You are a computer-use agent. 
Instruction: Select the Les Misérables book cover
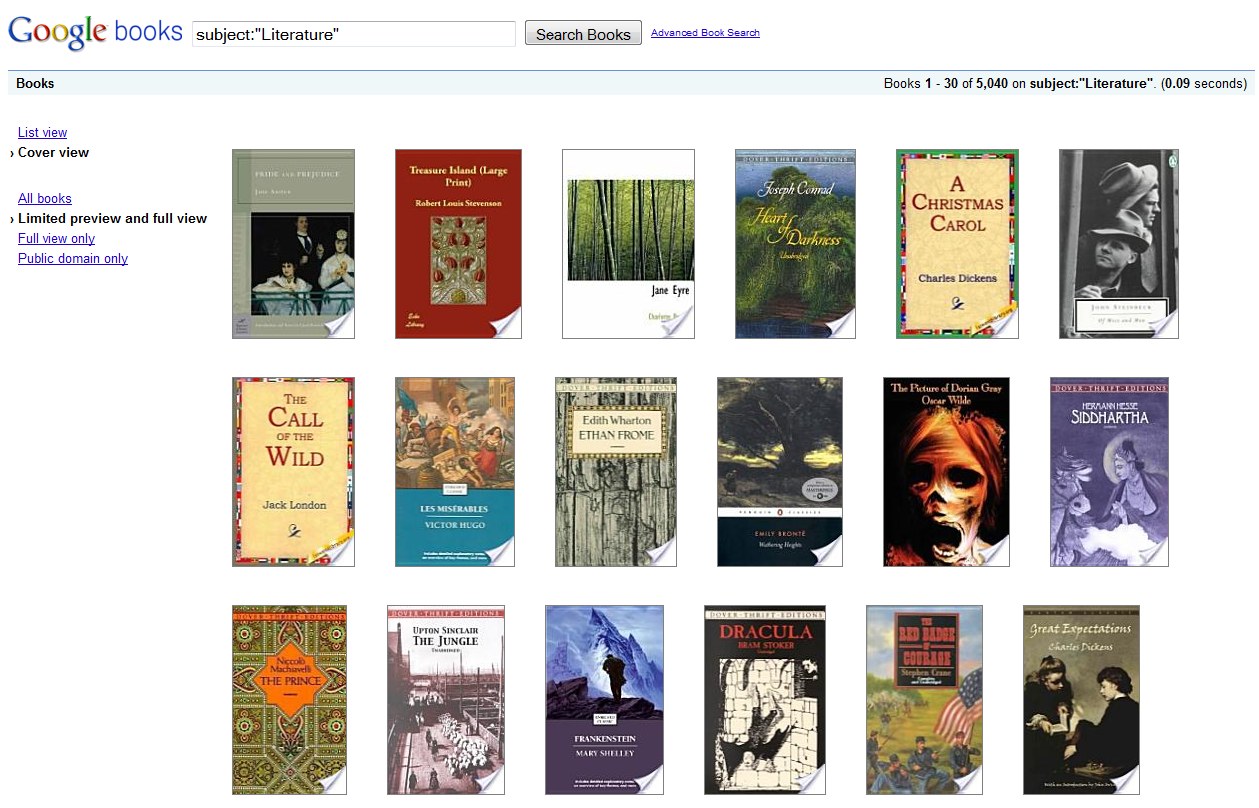tap(455, 471)
